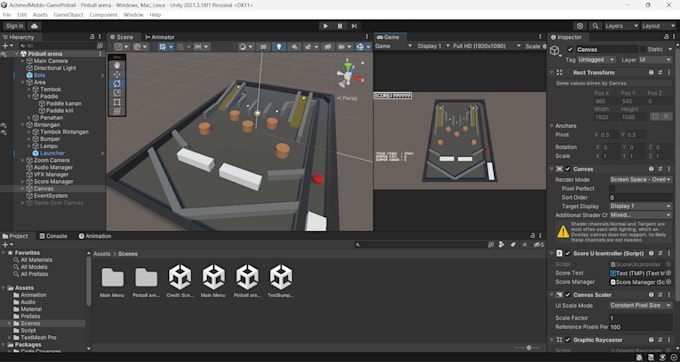Screen dimensions: 680x362
Task: Click the Play button
Action: (326, 26)
